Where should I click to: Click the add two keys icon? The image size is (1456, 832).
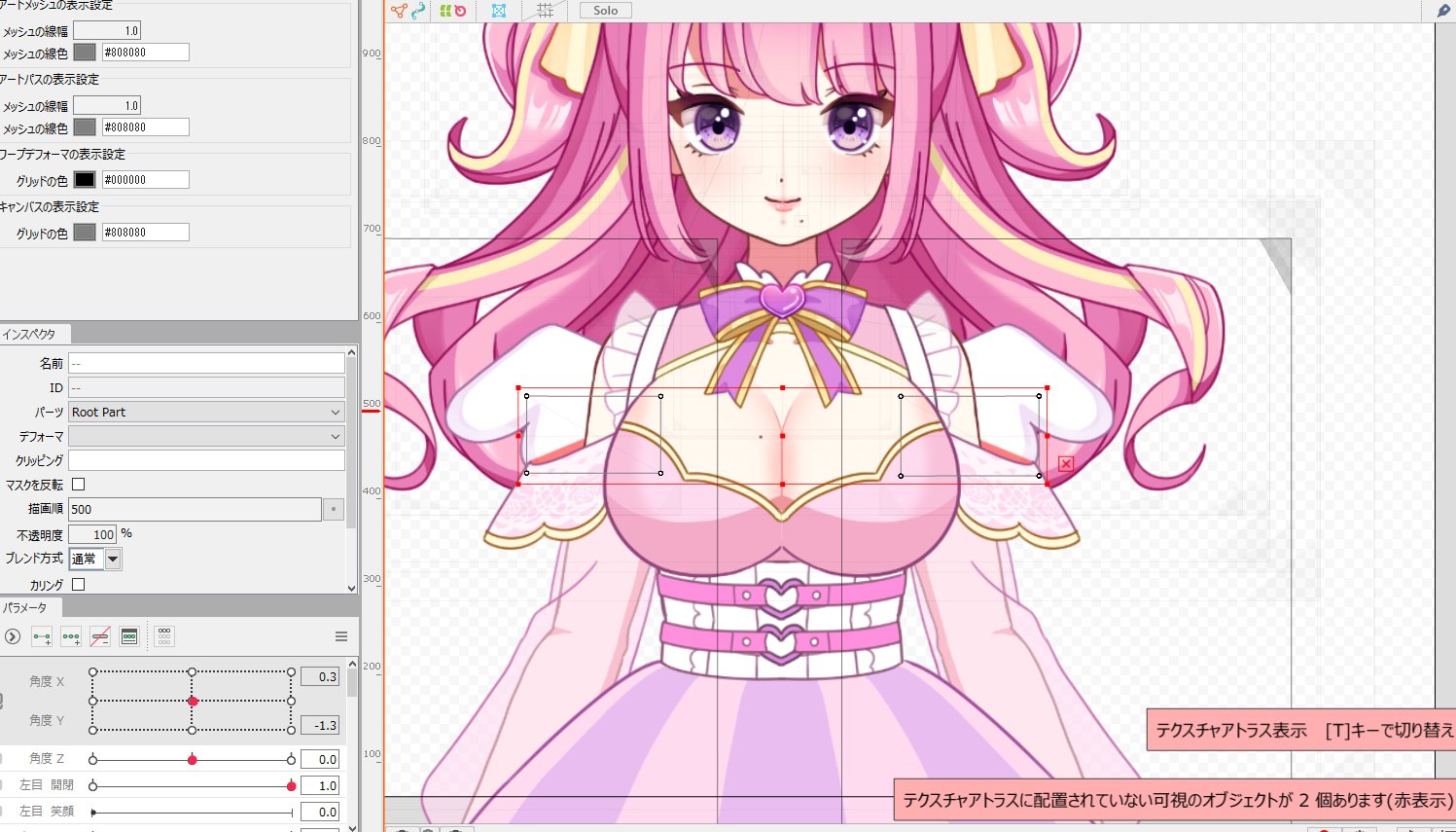tap(42, 636)
